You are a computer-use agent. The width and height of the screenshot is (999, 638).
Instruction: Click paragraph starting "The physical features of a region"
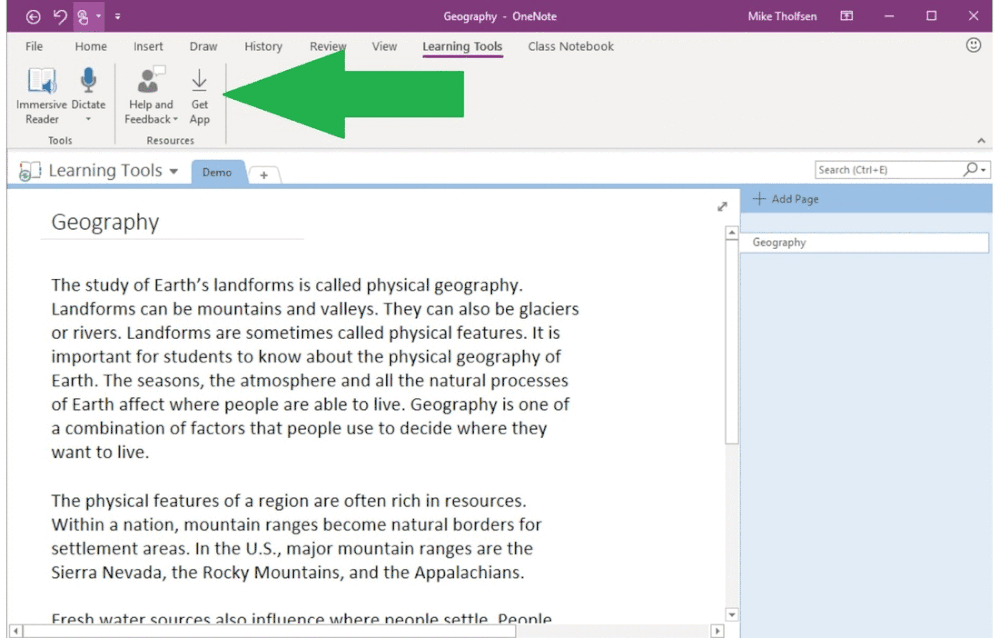coord(296,537)
